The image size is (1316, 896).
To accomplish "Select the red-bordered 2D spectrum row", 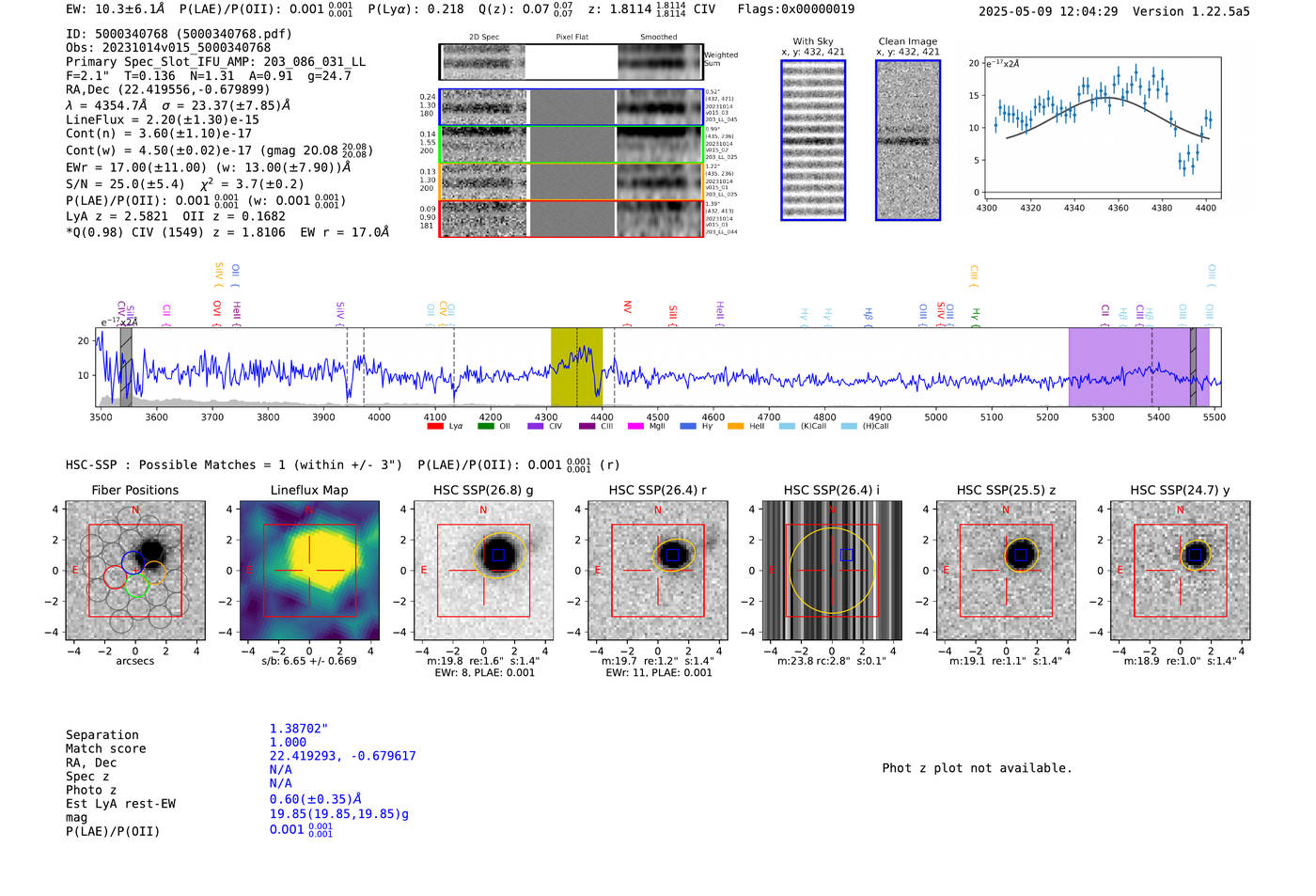I will (x=571, y=218).
